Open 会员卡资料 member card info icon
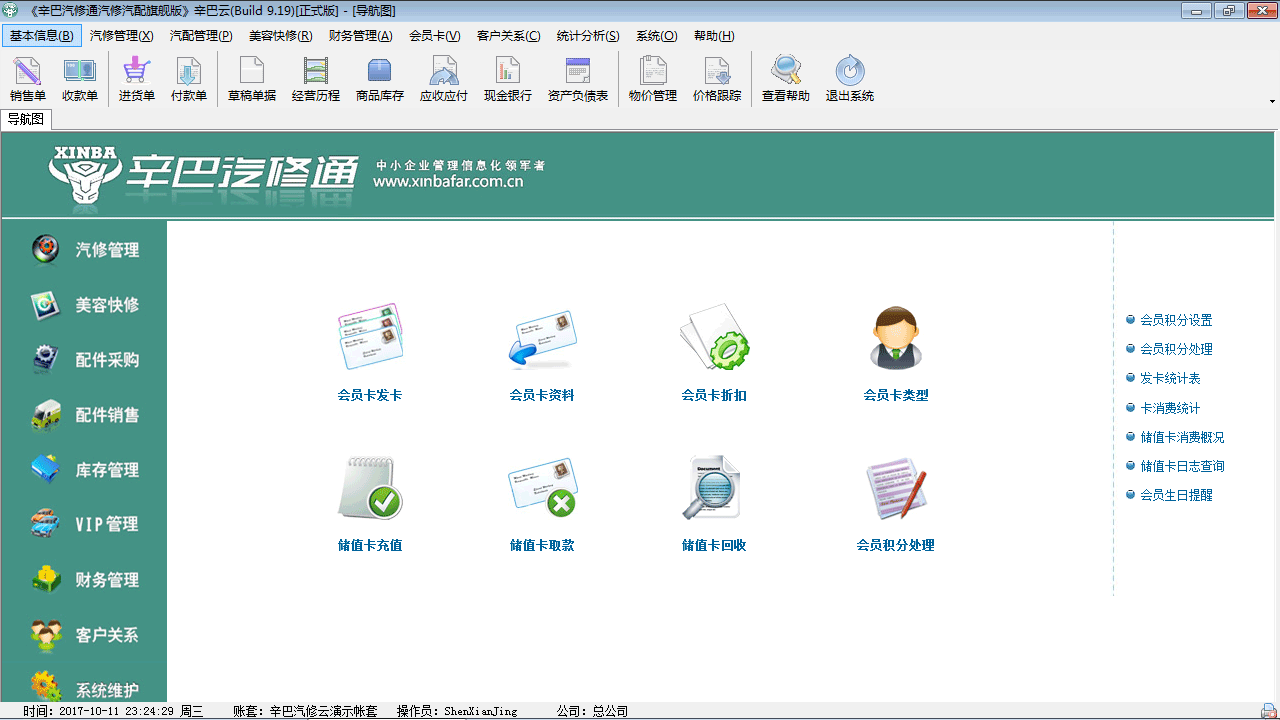The height and width of the screenshot is (720, 1280). pyautogui.click(x=542, y=338)
